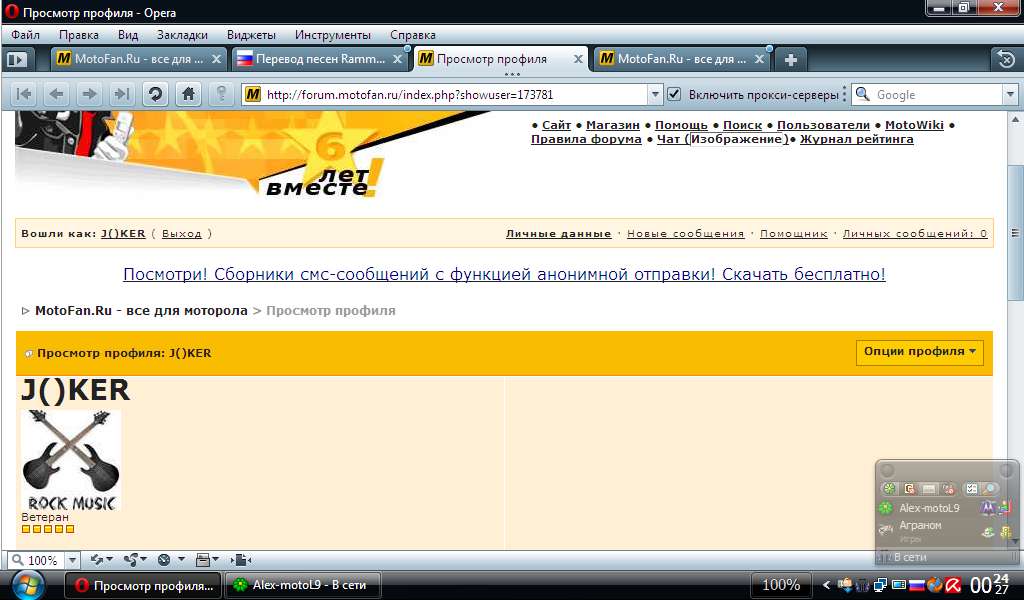The width and height of the screenshot is (1024, 600).
Task: Open the MotoWiki link
Action: pyautogui.click(x=914, y=125)
